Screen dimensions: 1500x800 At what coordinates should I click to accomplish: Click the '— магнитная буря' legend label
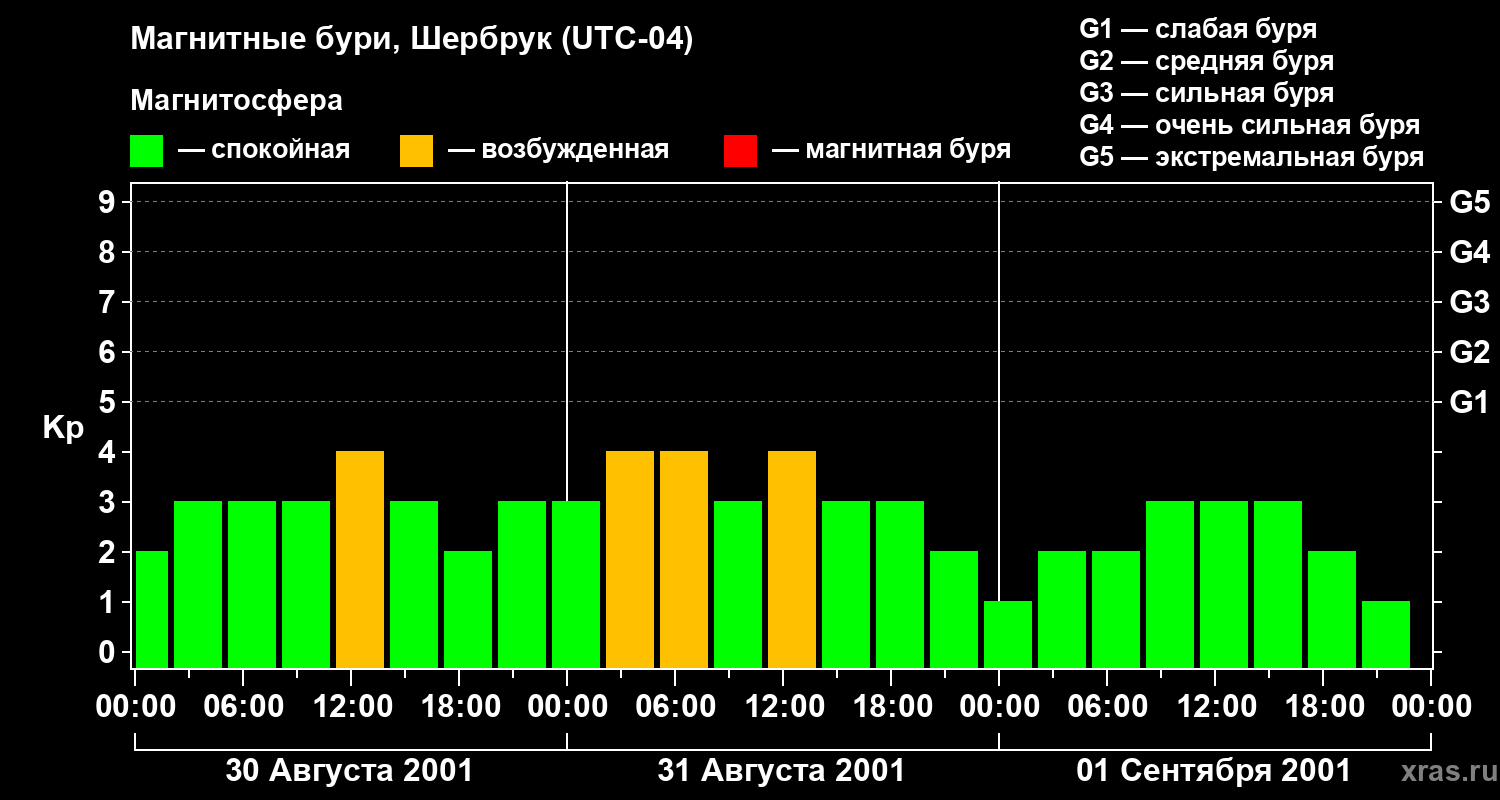[891, 151]
